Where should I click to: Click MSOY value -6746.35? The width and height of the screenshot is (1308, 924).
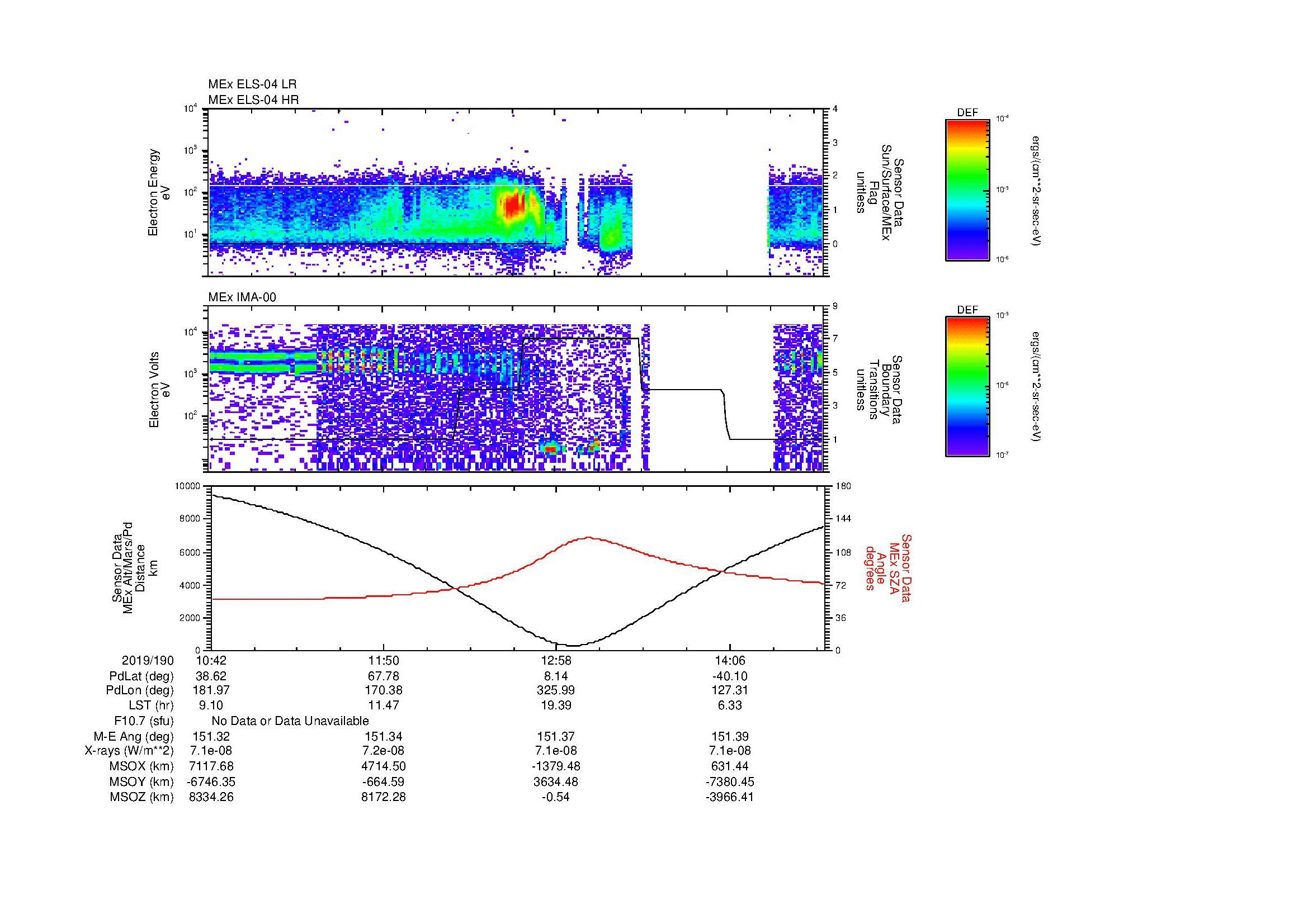pos(211,781)
